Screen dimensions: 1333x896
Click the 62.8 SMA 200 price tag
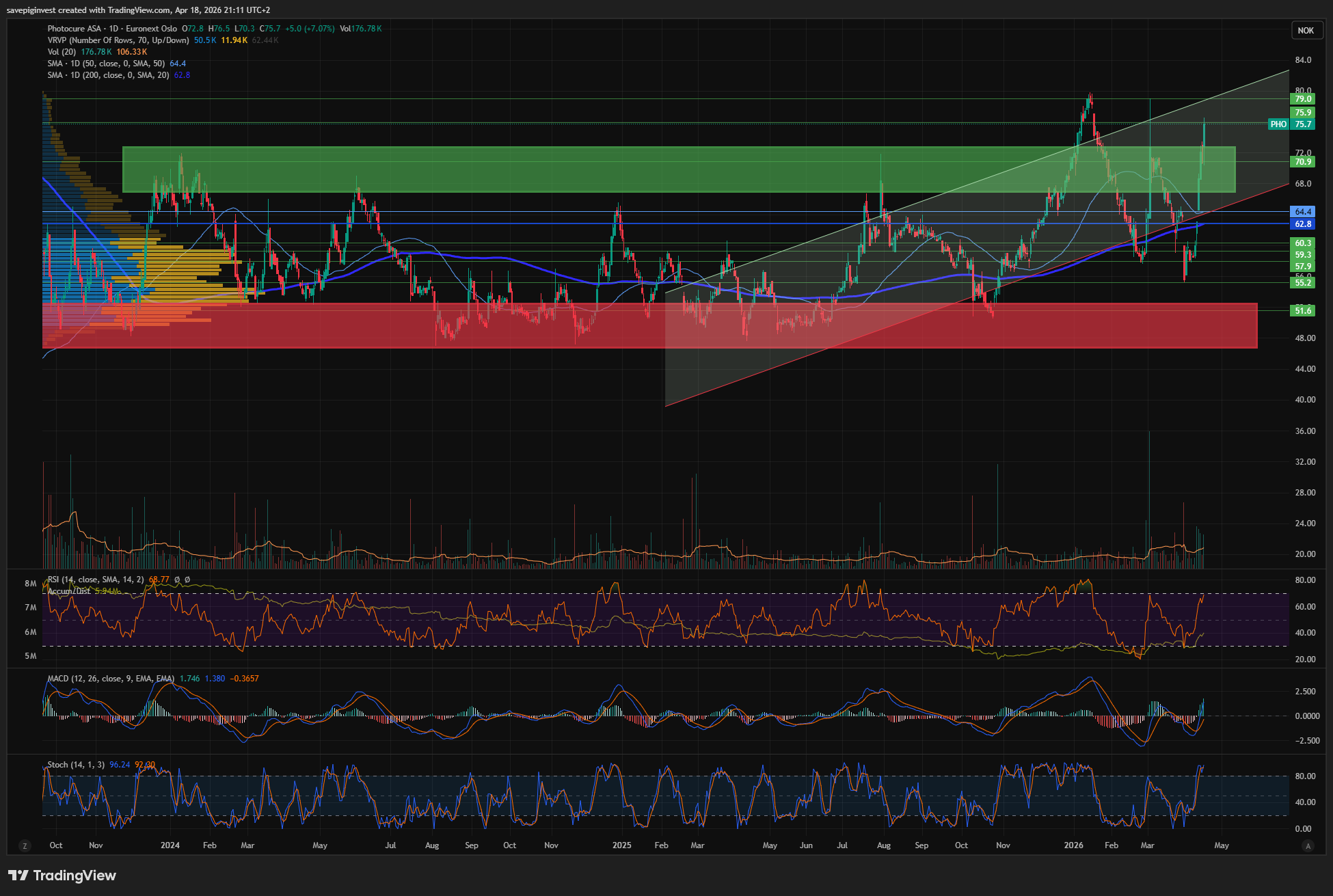(x=1303, y=224)
